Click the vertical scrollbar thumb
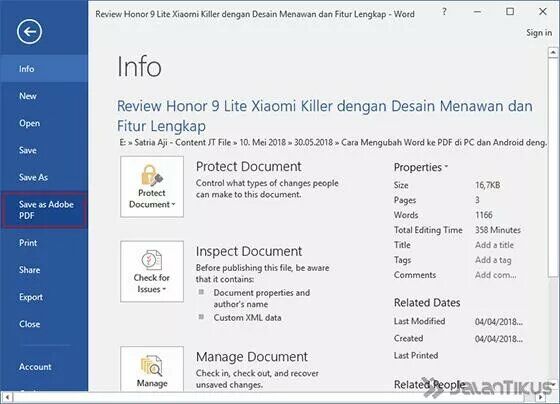560x404 pixels. click(x=553, y=166)
